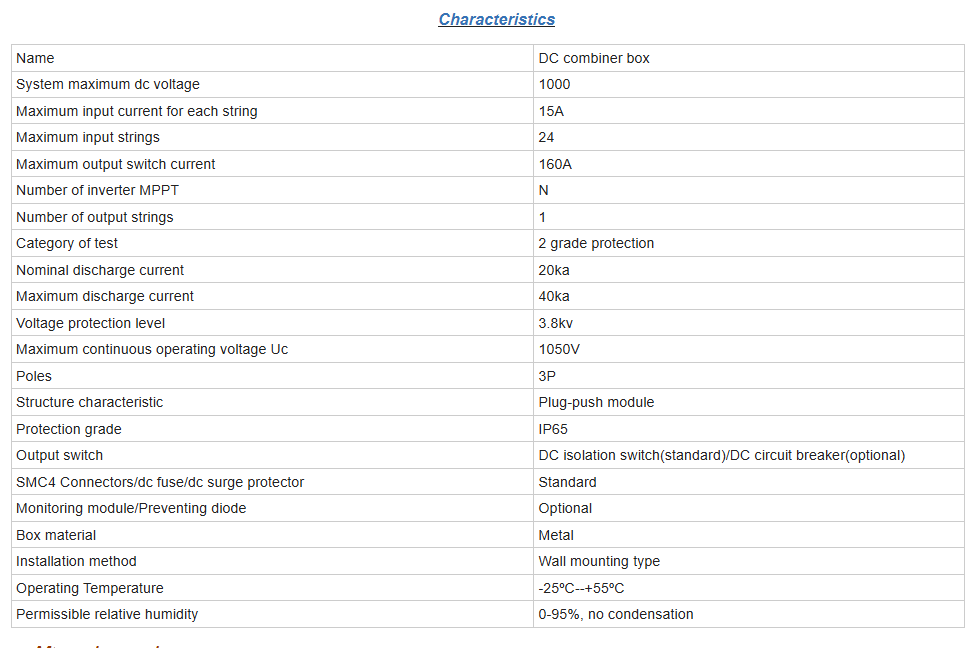Screen dimensions: 978x648
Task: Select the '40ka' maximum discharge value
Action: click(554, 296)
